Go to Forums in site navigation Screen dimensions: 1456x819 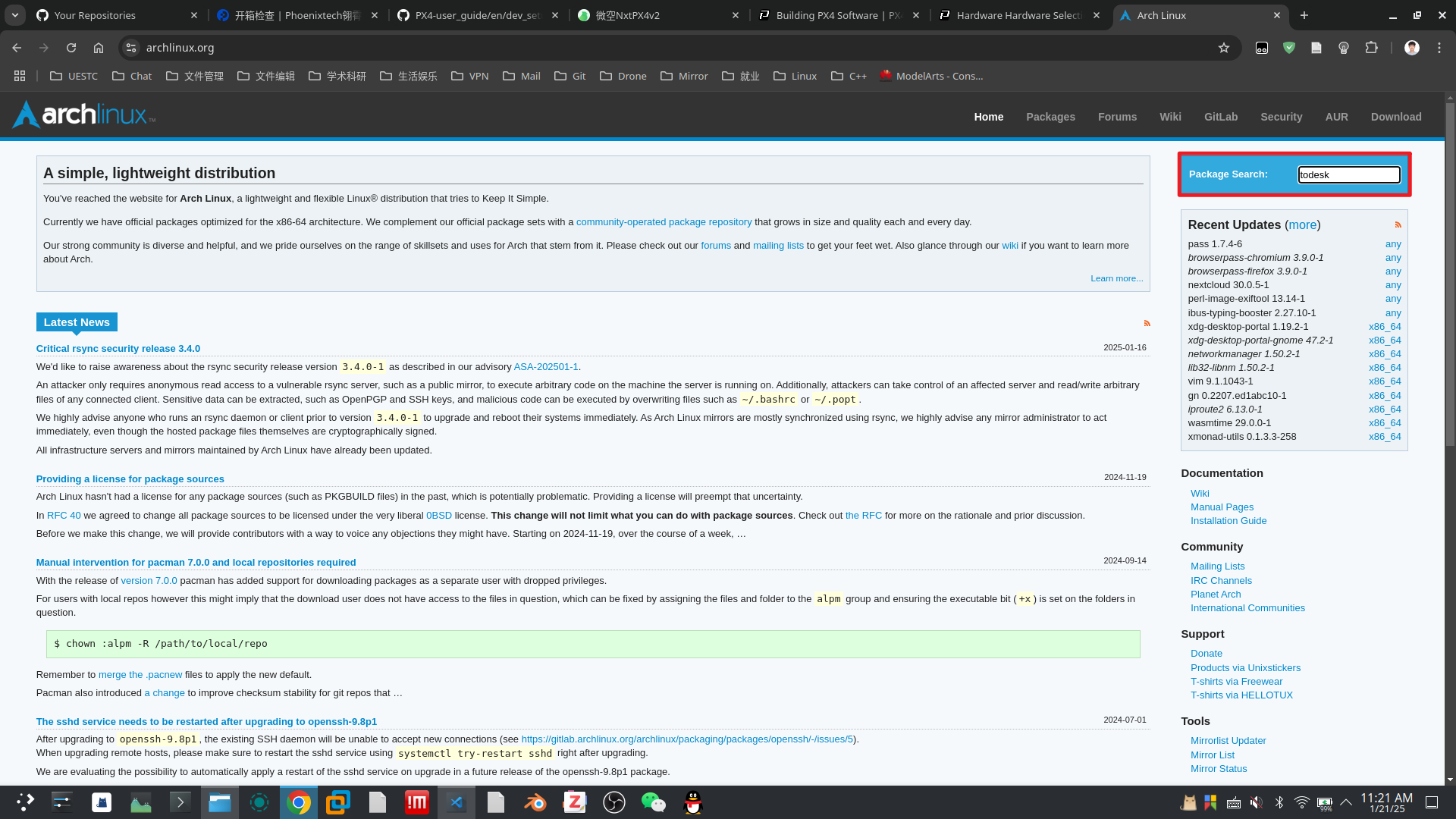(1117, 117)
